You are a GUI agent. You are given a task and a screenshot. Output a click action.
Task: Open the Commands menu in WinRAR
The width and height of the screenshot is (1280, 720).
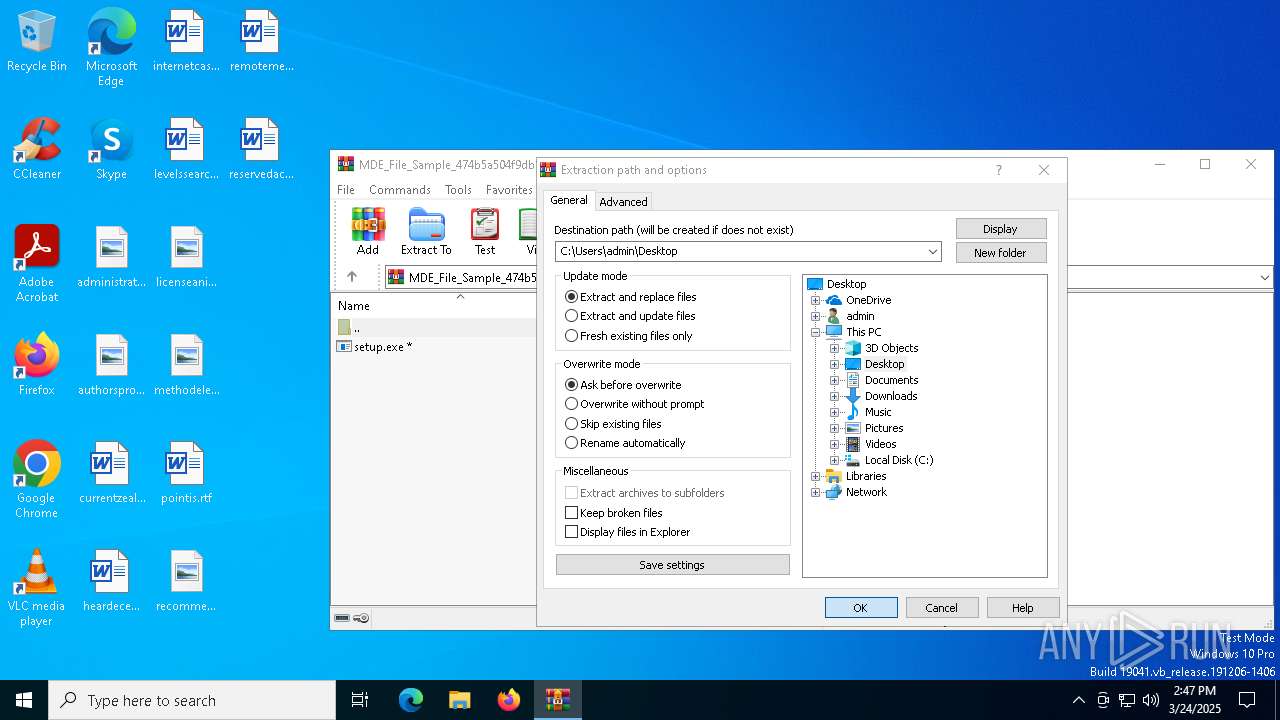[x=400, y=190]
